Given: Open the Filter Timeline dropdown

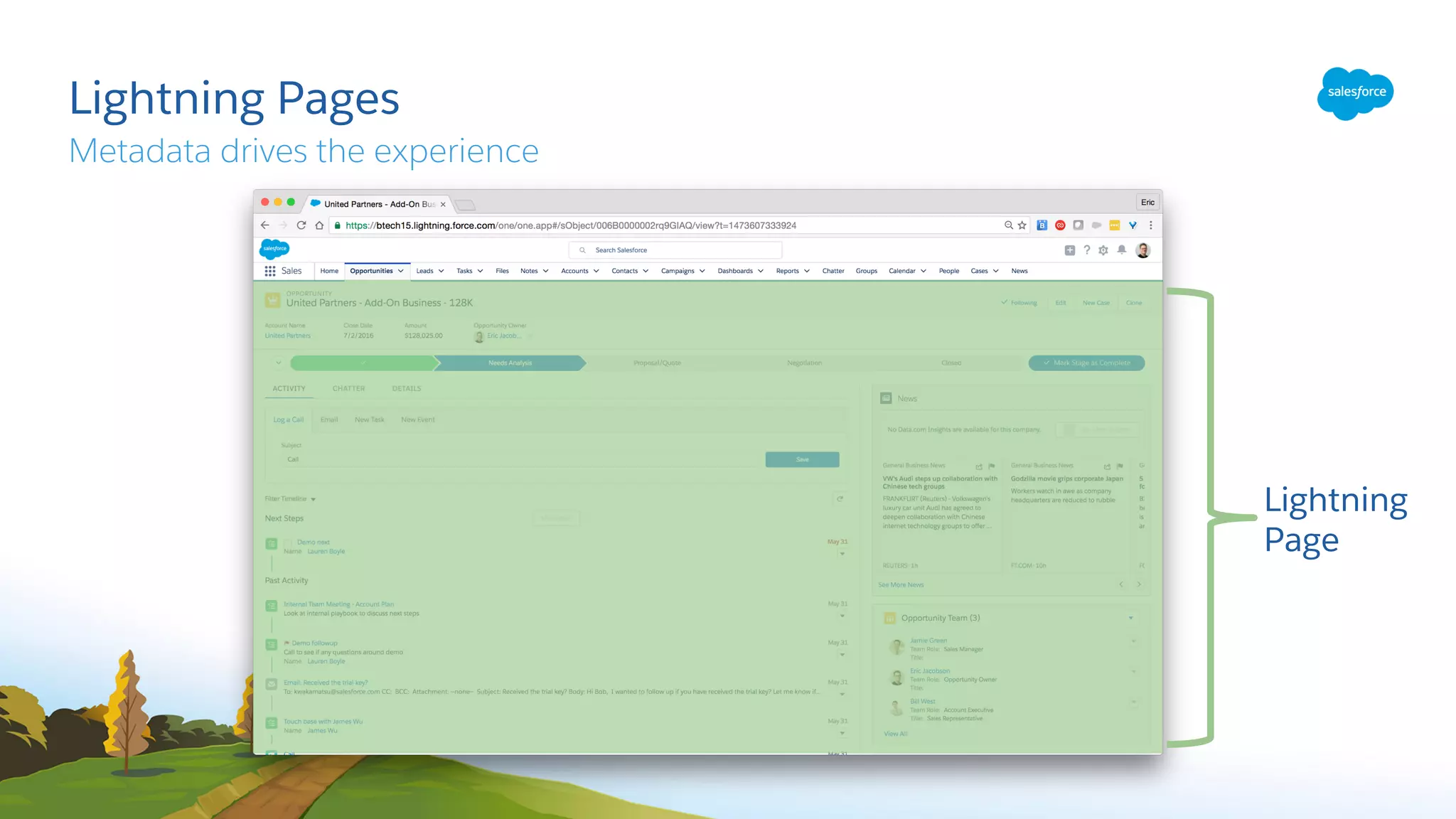Looking at the screenshot, I should click(x=290, y=499).
